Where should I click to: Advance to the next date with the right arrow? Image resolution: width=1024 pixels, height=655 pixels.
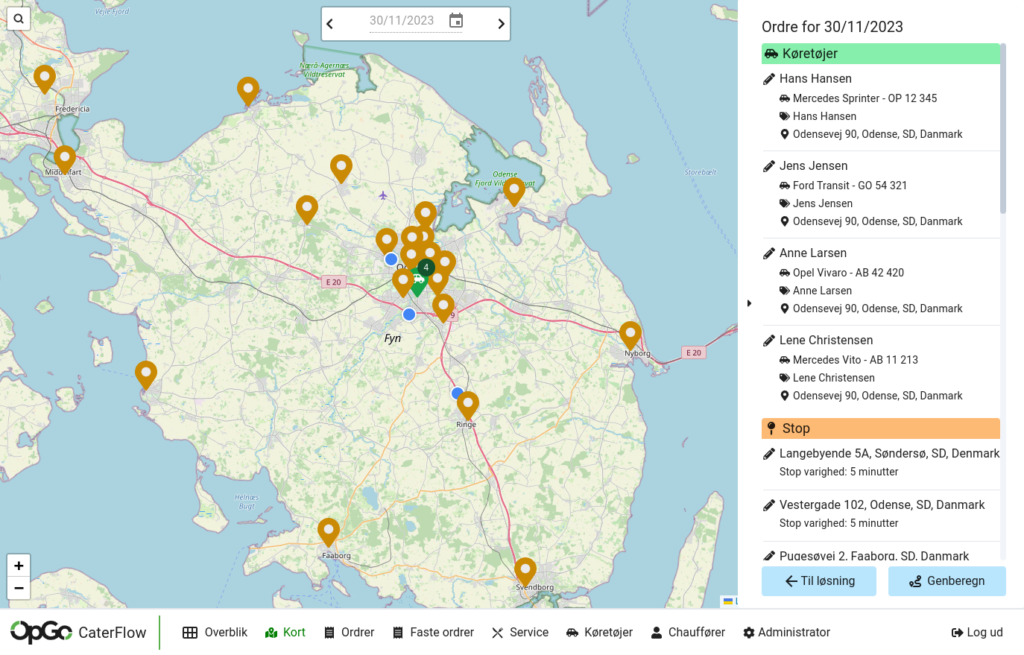501,23
